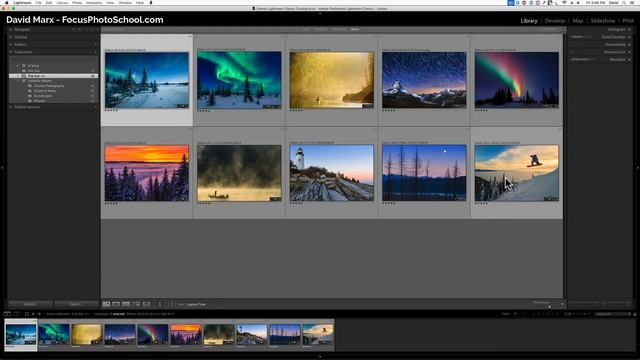Hide the right panel group via edge arrow
This screenshot has width=640, height=360.
point(638,167)
